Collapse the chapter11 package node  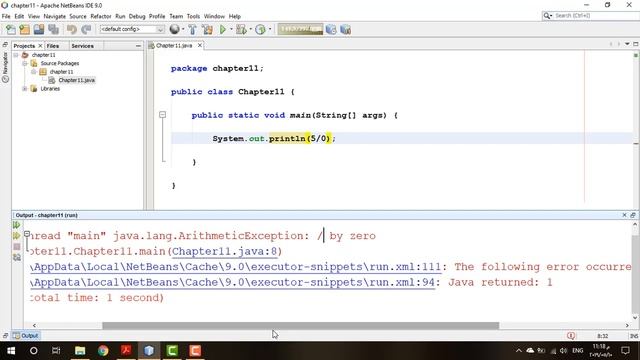coord(34,72)
